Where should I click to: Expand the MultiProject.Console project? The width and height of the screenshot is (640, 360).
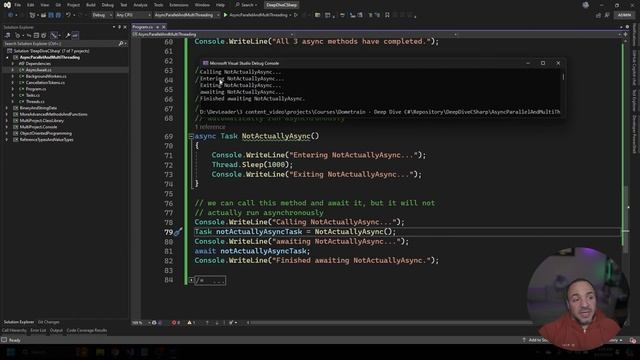(x=7, y=127)
